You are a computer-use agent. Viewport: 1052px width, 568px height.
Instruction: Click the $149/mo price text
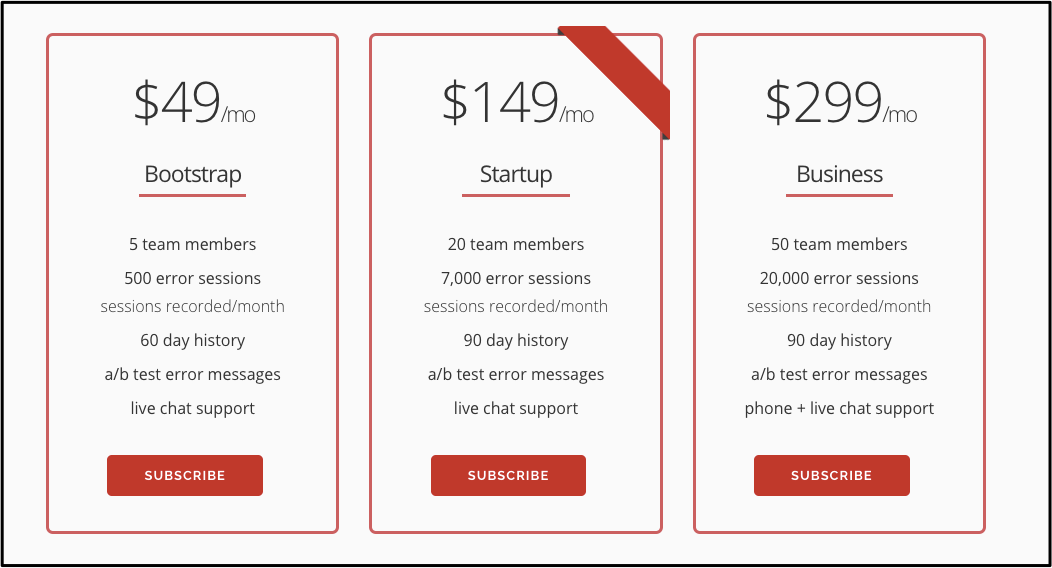pos(517,103)
